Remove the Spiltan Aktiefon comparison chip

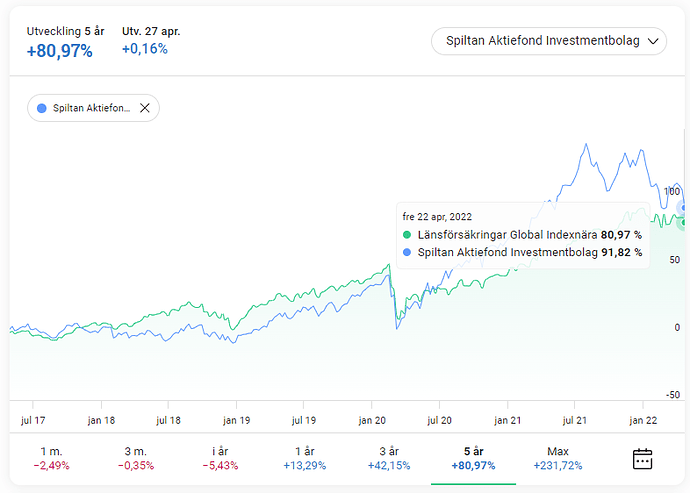[x=145, y=109]
